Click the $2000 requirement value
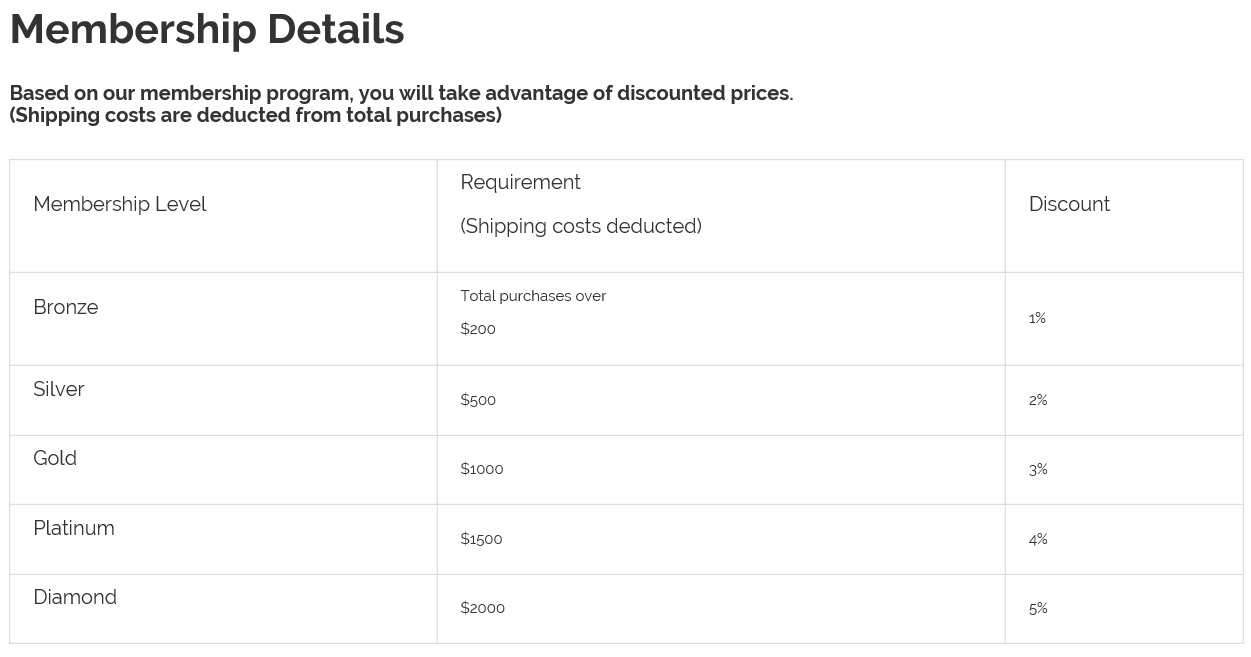1251x657 pixels. [482, 608]
